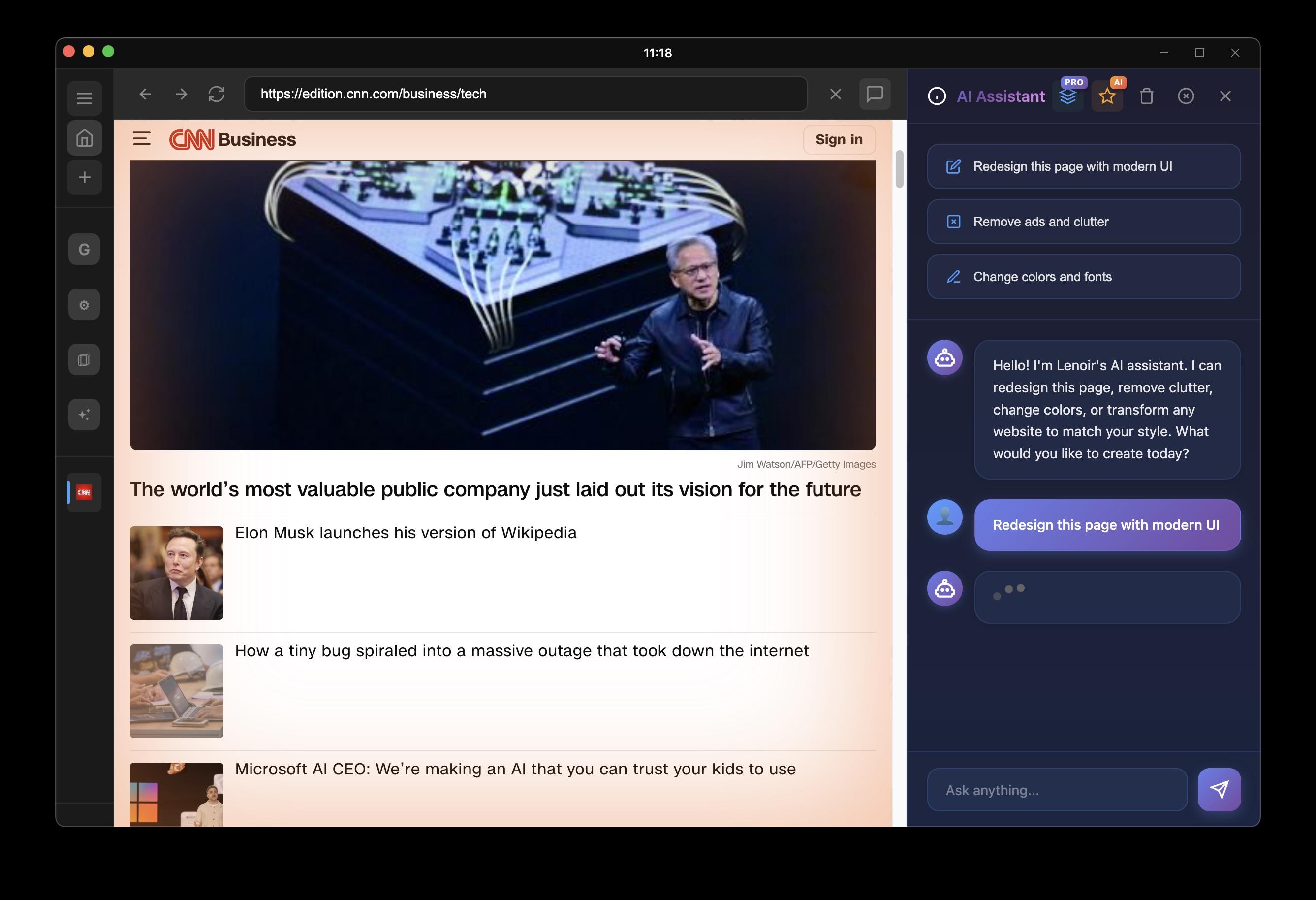Click the PRO layers icon

point(1067,96)
